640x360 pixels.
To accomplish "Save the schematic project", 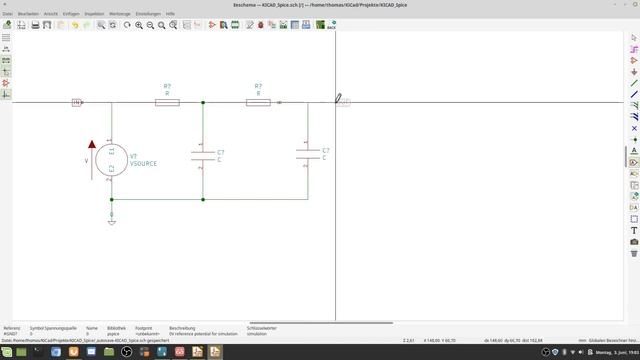I will click(7, 25).
